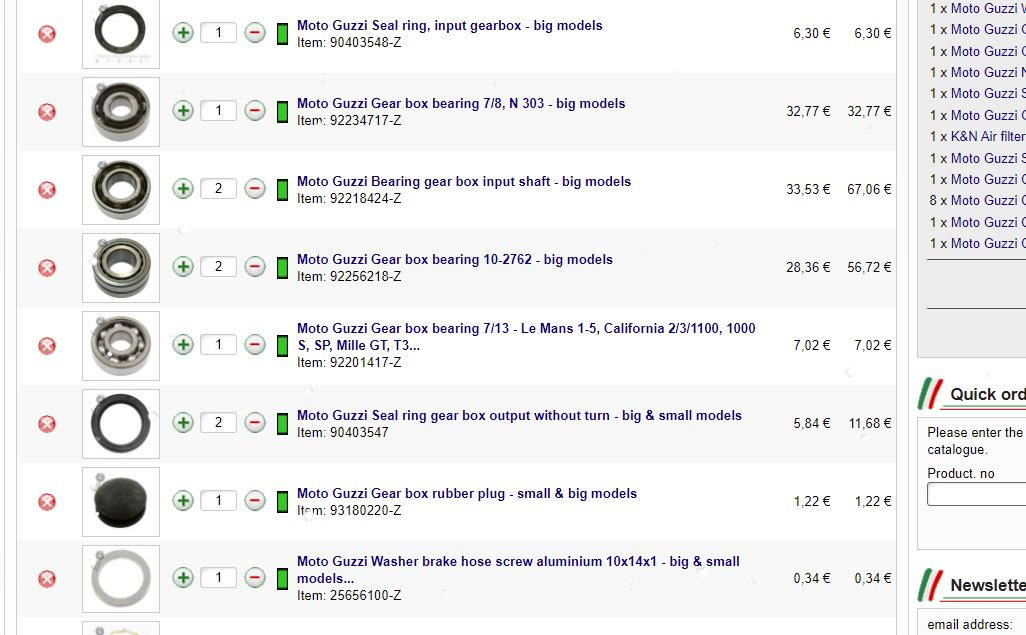Remove Gear box bearing 7/13 item
Viewport: 1026px width, 635px height.
tap(47, 346)
